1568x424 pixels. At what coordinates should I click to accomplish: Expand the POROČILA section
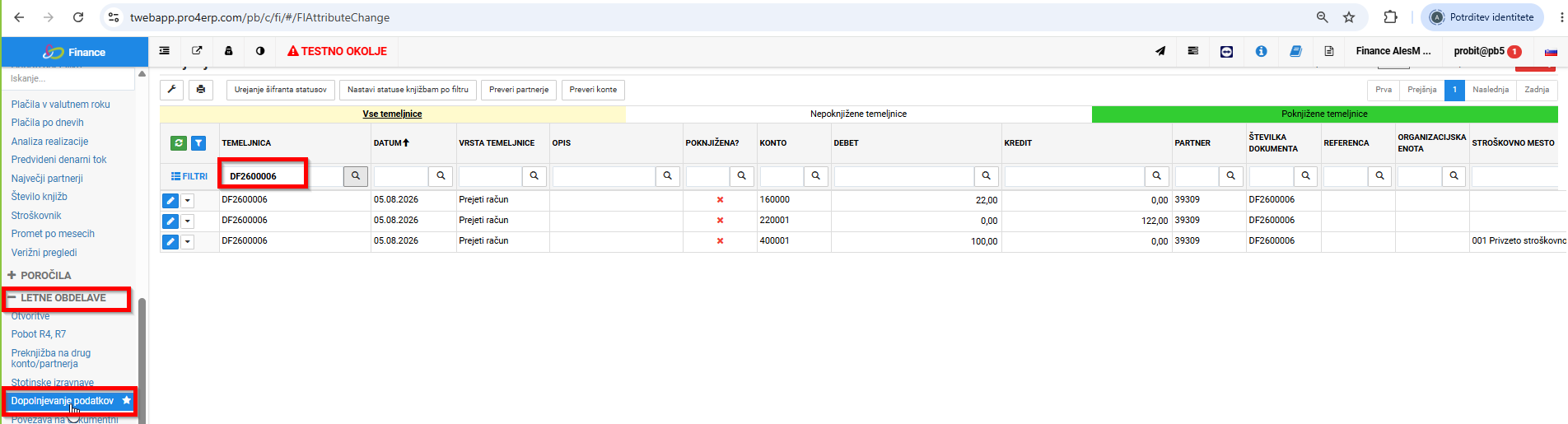click(x=40, y=275)
